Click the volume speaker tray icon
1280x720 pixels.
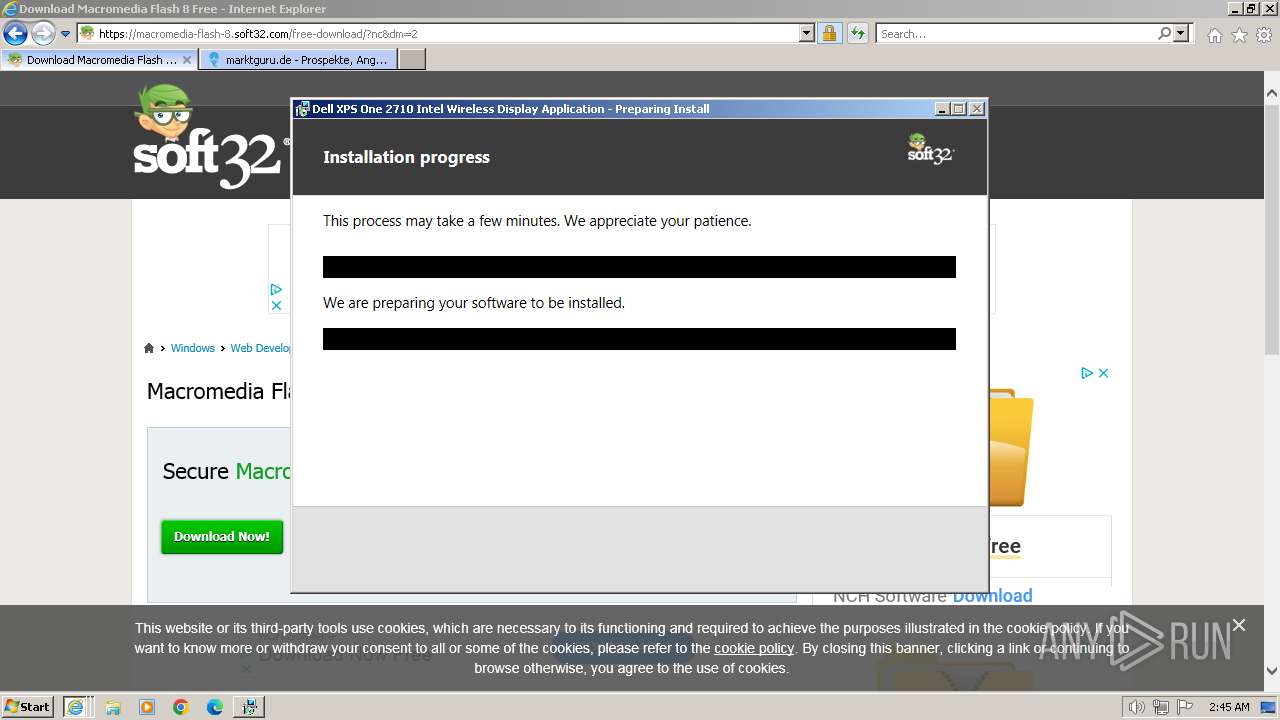click(x=1137, y=707)
